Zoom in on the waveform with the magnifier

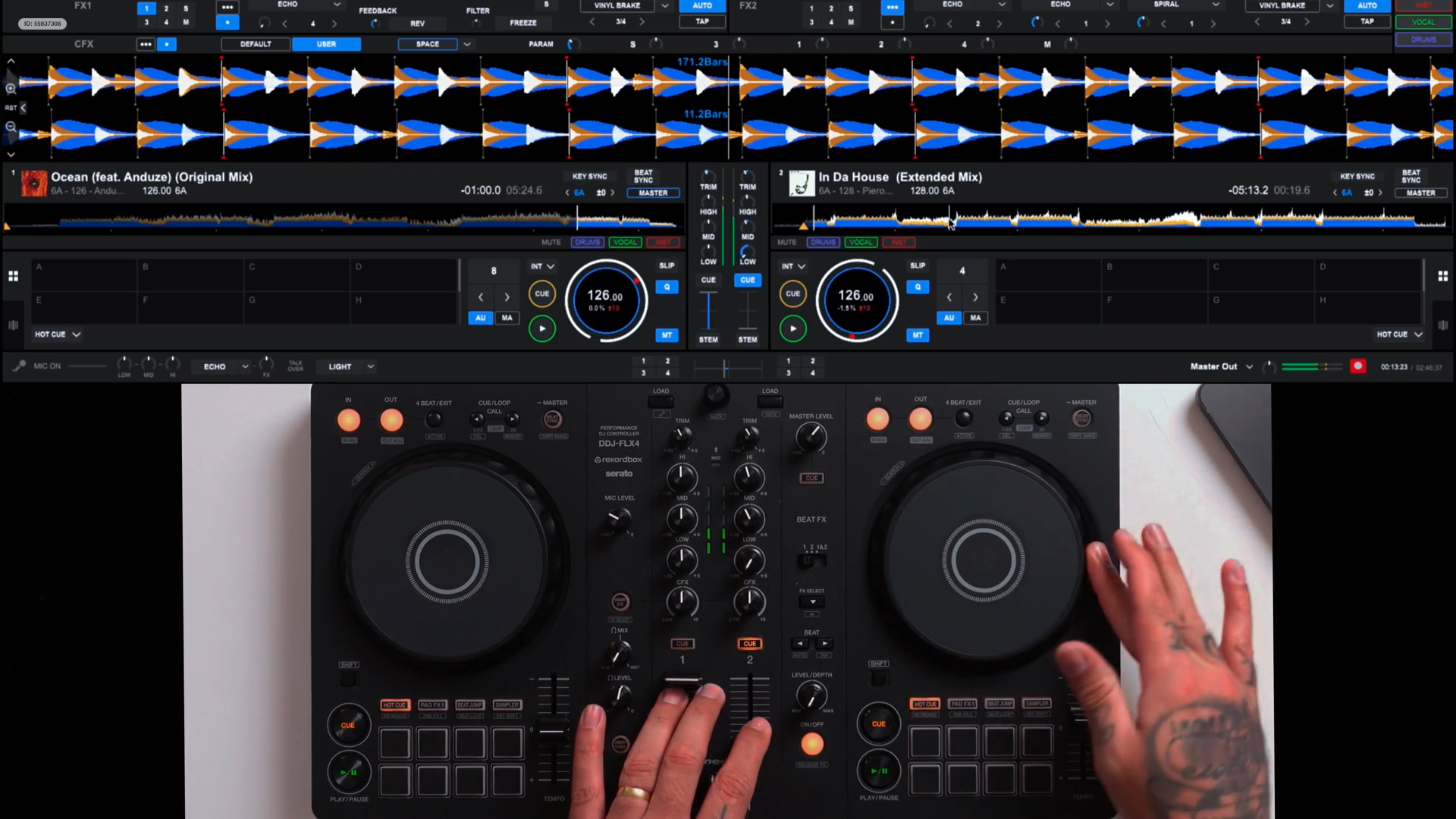click(11, 89)
